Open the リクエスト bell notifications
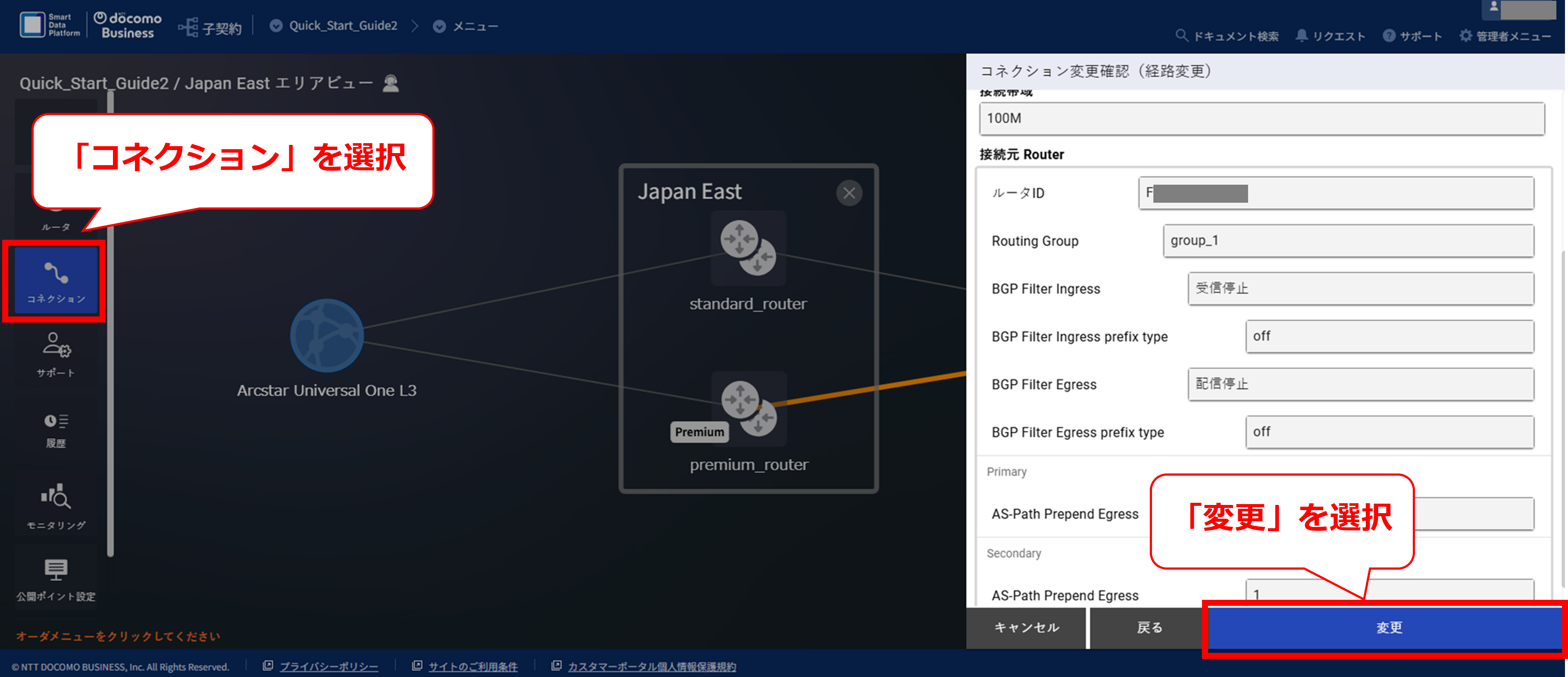This screenshot has width=1568, height=677. tap(1330, 36)
